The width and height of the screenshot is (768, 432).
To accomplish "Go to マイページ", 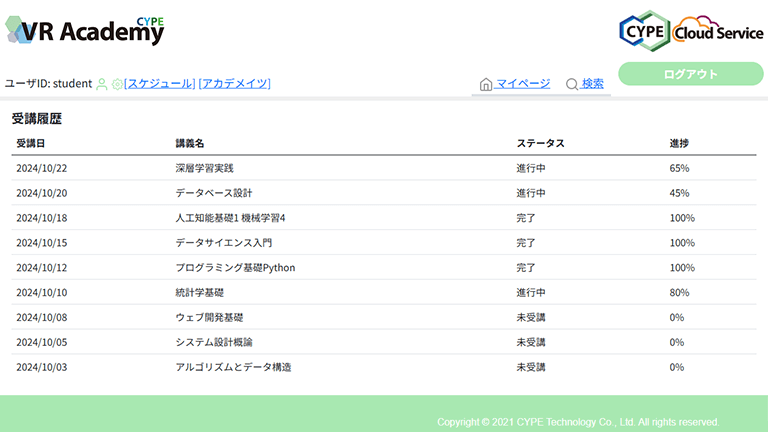I will click(523, 84).
